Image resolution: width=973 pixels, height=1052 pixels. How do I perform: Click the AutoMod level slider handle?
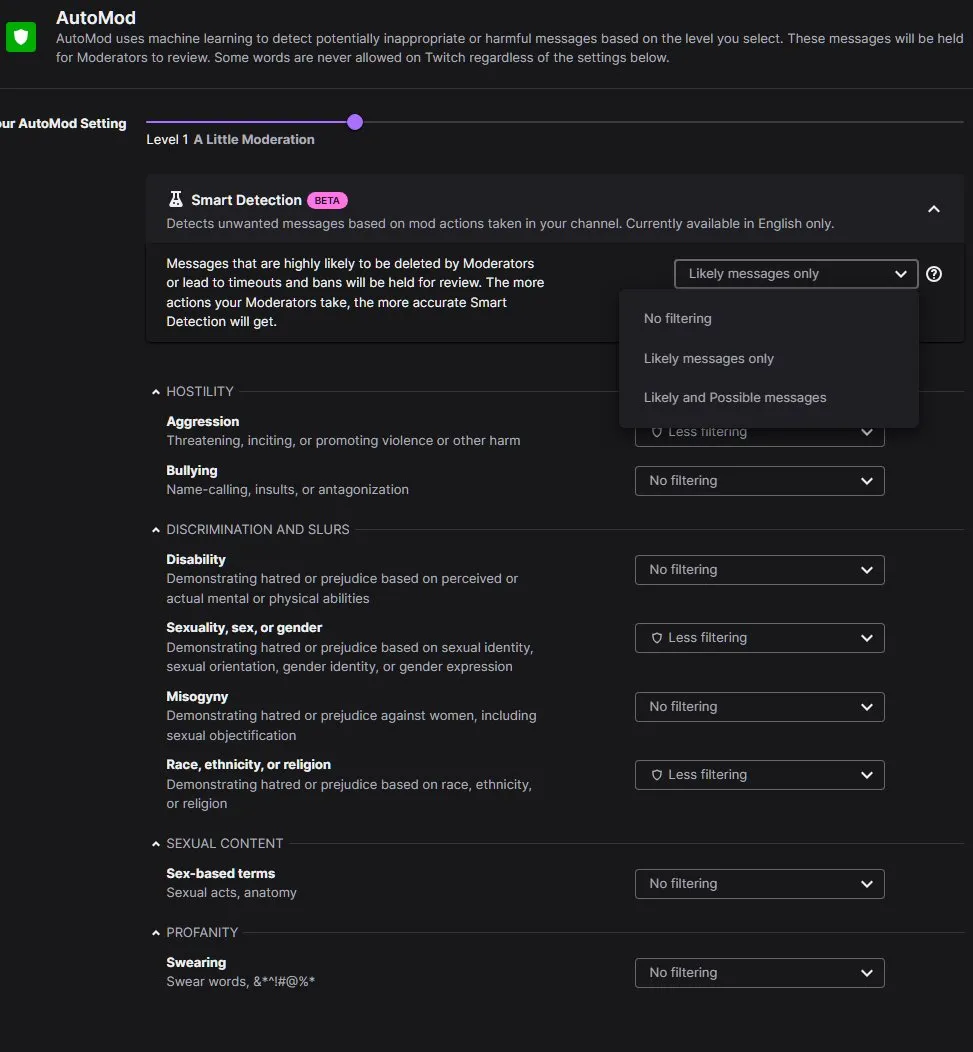pyautogui.click(x=355, y=122)
